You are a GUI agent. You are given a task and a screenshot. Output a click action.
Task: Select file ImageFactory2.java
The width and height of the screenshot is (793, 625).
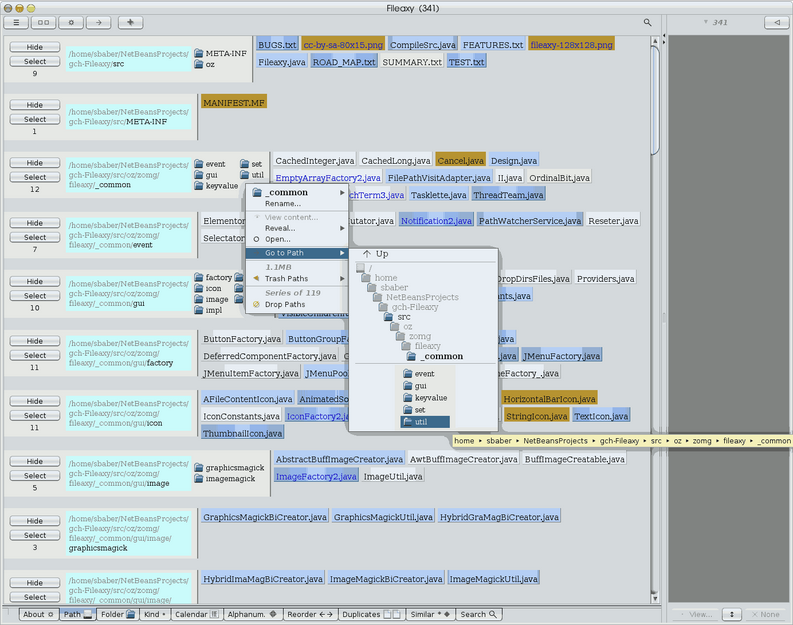tap(316, 476)
